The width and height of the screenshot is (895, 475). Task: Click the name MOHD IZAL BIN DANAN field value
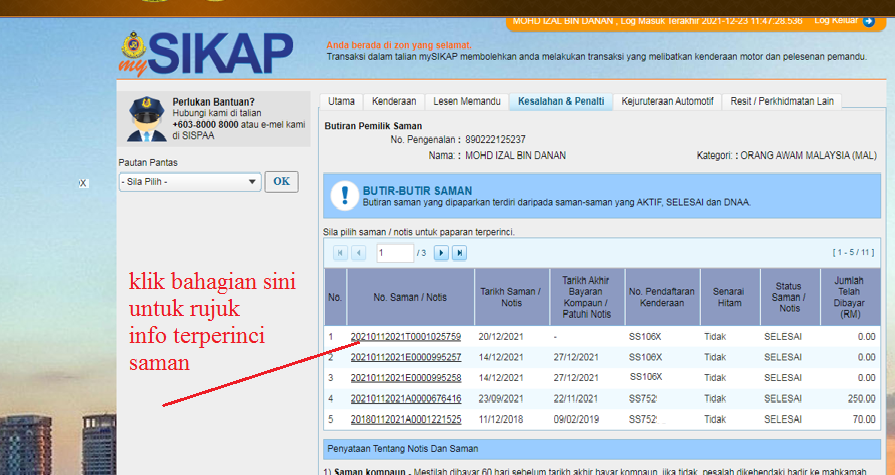(x=515, y=155)
